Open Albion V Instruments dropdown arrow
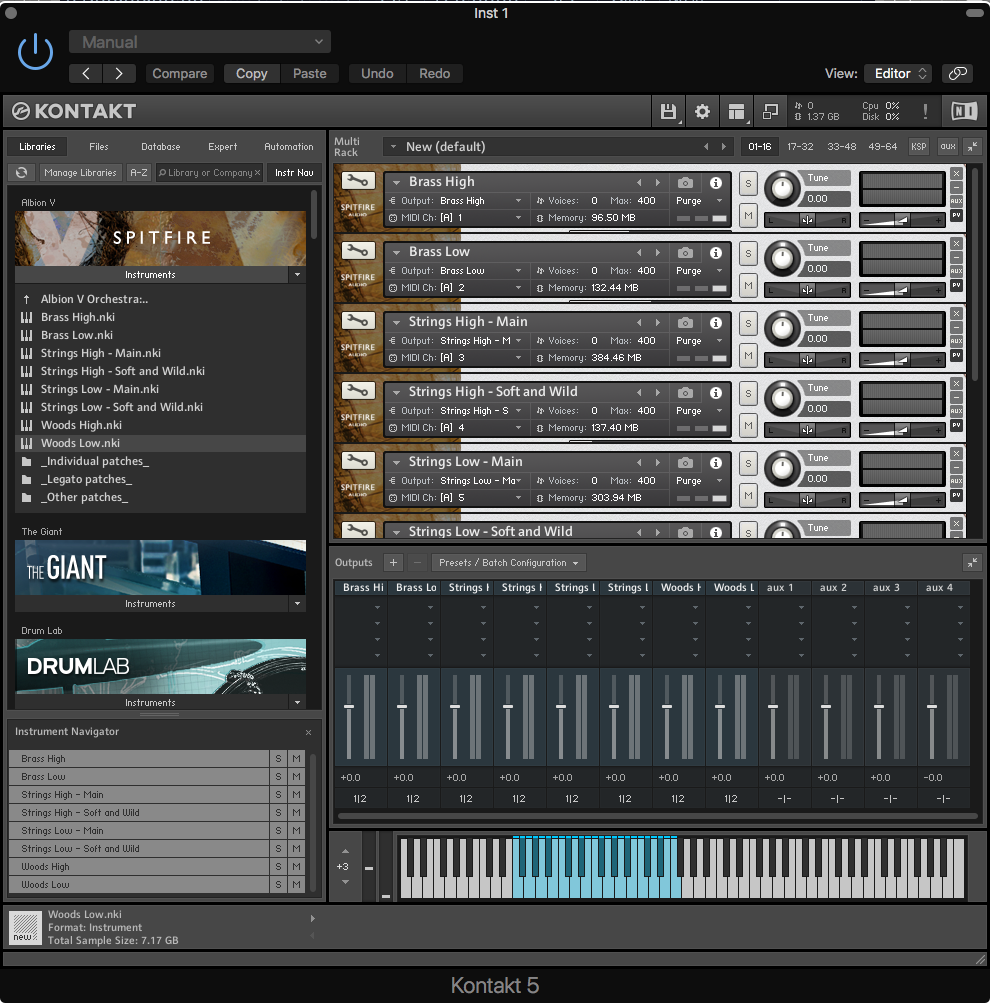Screen dimensions: 990x1003 pyautogui.click(x=297, y=274)
